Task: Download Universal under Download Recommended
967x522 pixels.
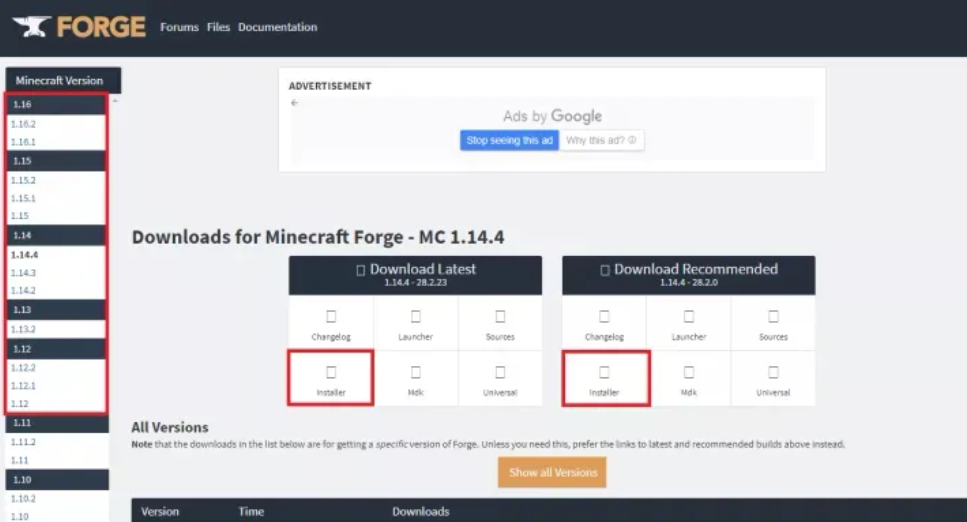Action: tap(773, 379)
